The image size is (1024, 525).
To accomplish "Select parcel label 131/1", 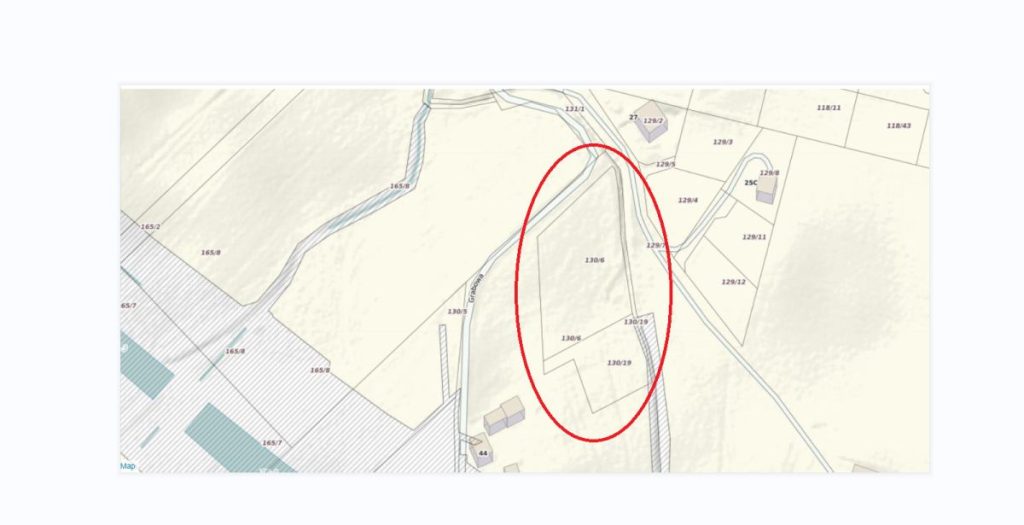I will (575, 109).
